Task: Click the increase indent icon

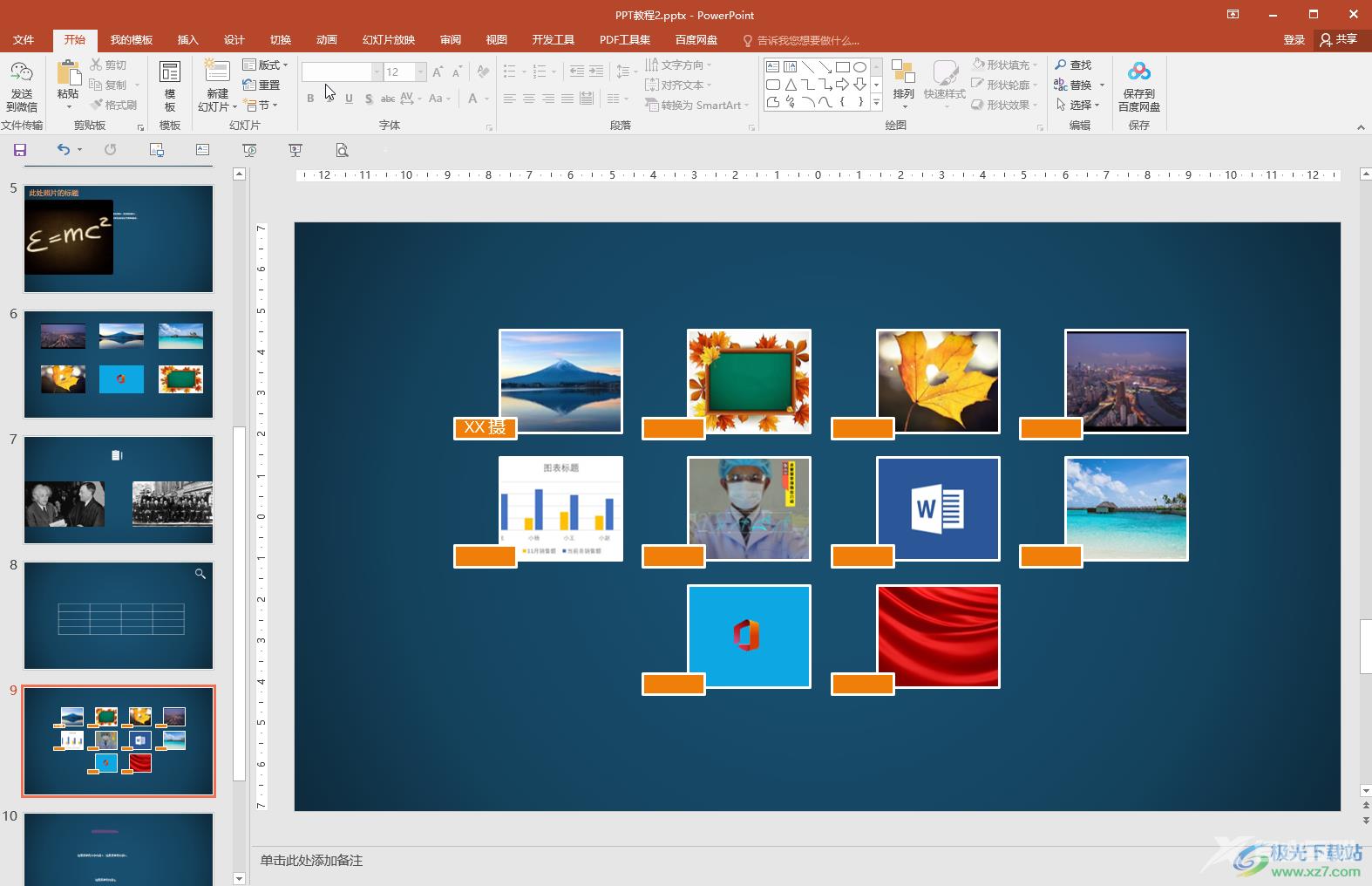Action: point(596,72)
